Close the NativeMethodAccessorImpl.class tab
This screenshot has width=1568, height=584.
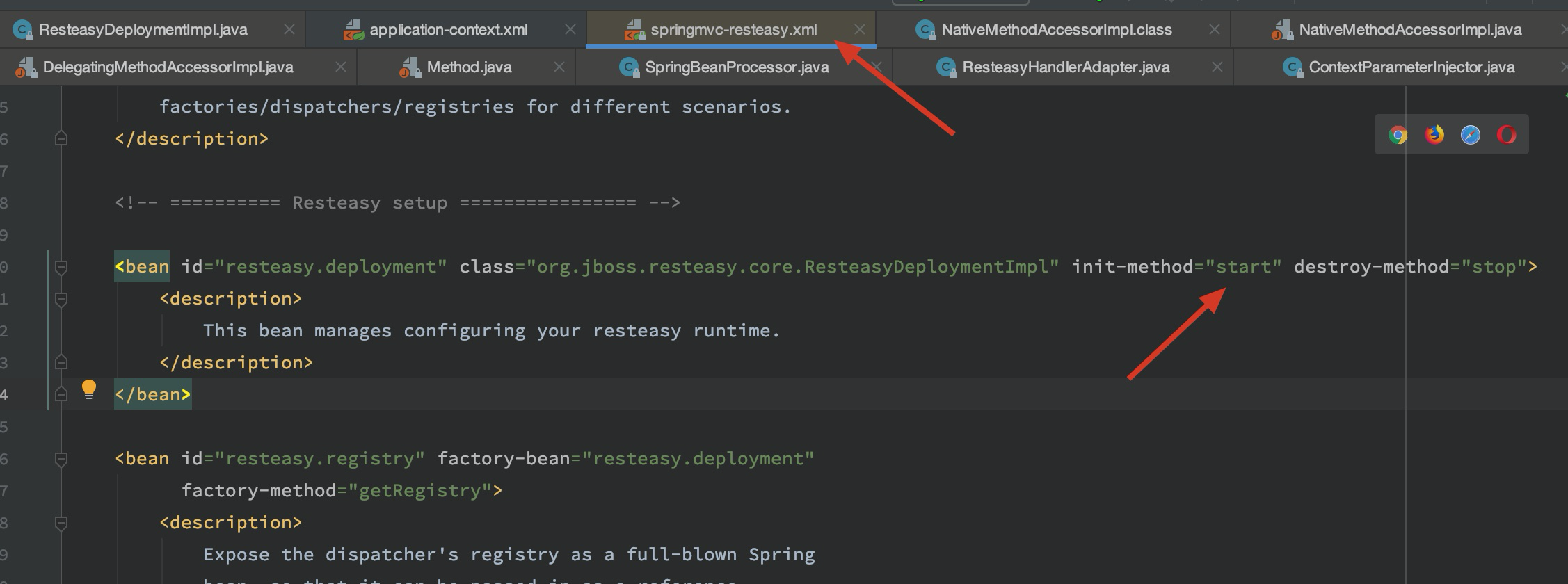pyautogui.click(x=1214, y=29)
